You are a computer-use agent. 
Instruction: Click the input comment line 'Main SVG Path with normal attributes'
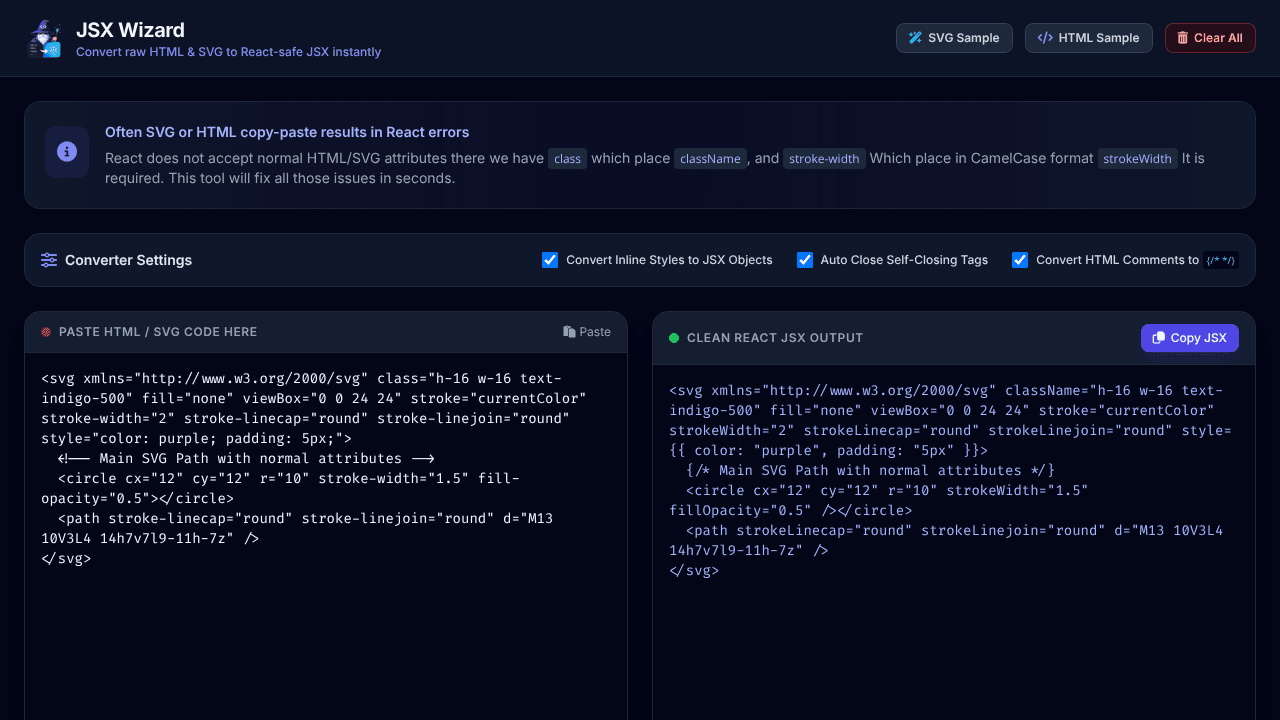coord(246,458)
